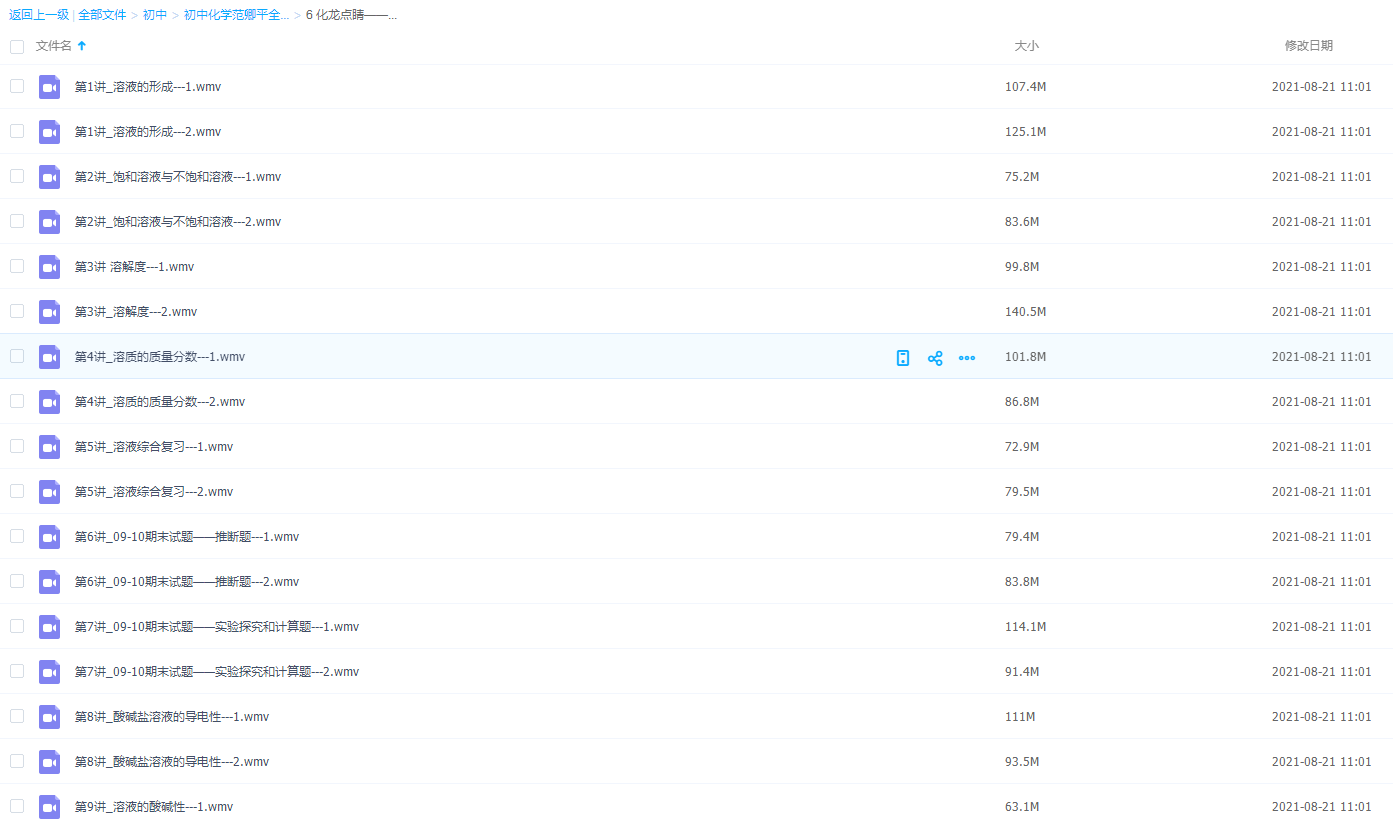1393x820 pixels.
Task: Click the sort arrow next to 文件名
Action: click(82, 46)
